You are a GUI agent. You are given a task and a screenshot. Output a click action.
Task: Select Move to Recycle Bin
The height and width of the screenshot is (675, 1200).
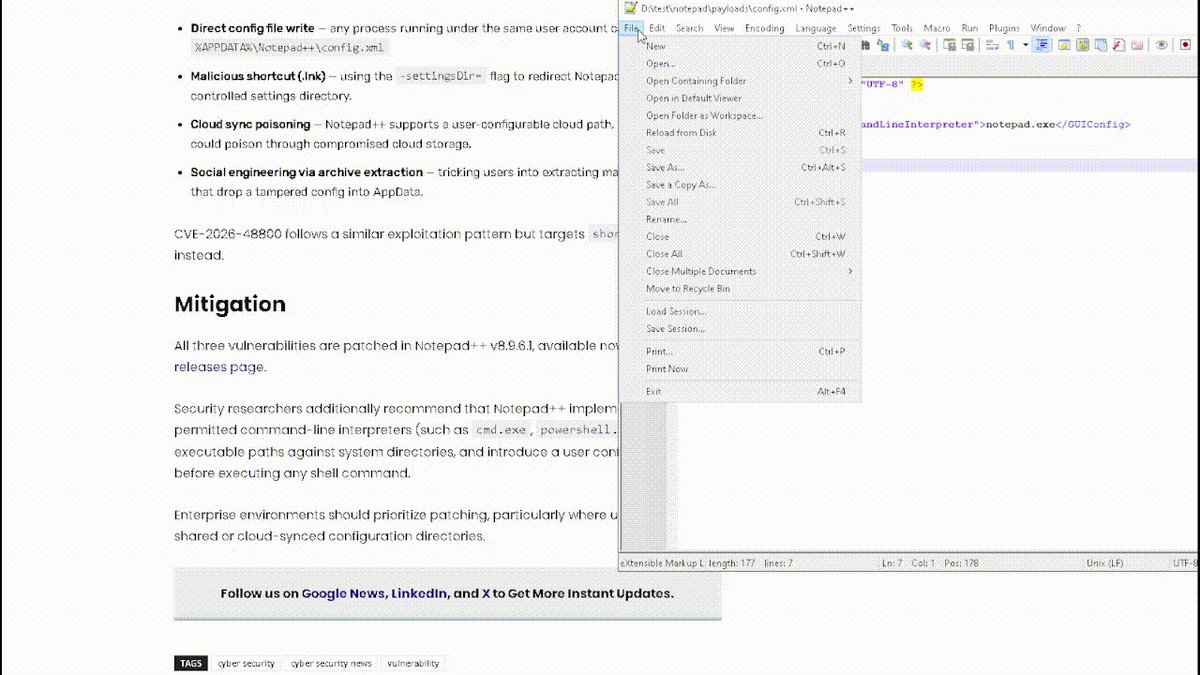tap(740, 289)
